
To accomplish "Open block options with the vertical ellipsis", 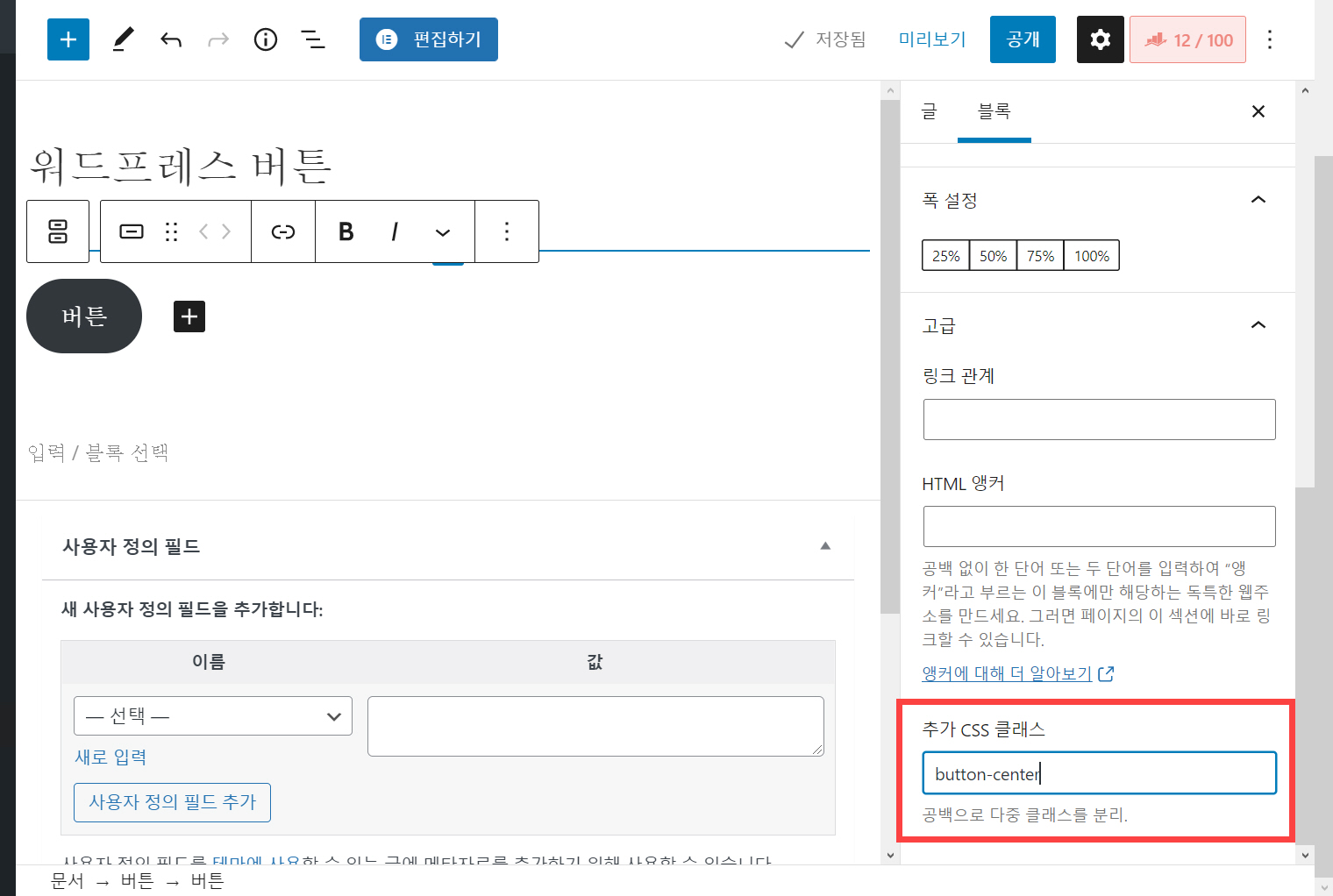I will (506, 231).
